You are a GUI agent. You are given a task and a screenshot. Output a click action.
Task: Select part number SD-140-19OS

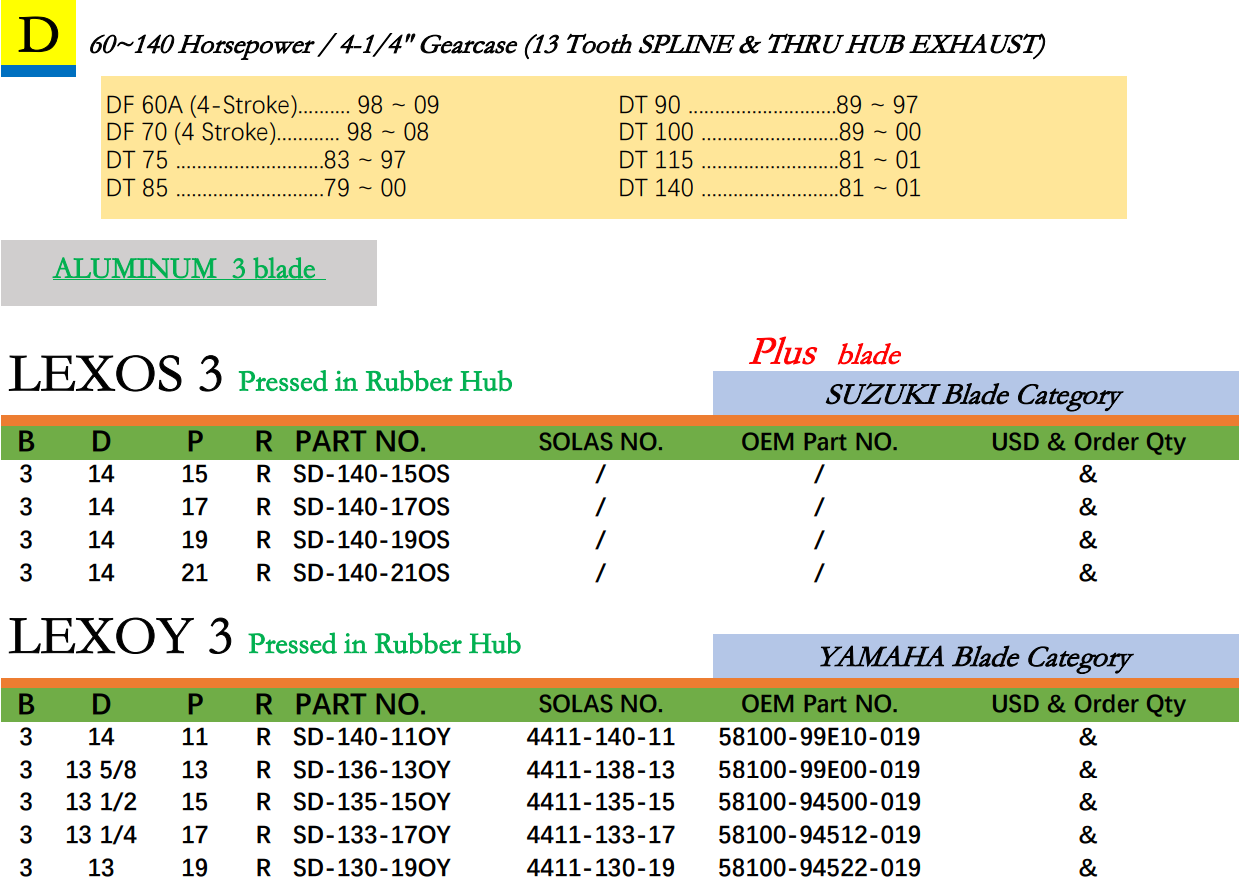371,540
